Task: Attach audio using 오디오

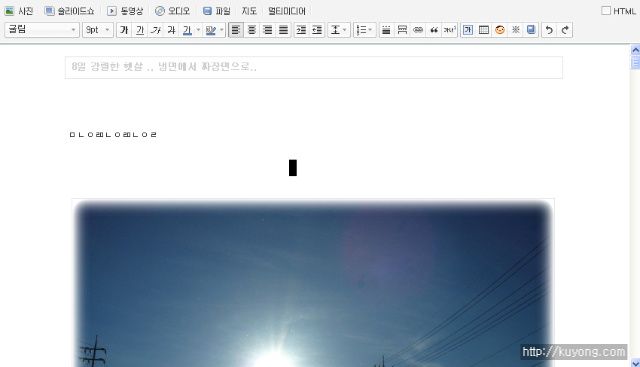Action: pos(173,11)
